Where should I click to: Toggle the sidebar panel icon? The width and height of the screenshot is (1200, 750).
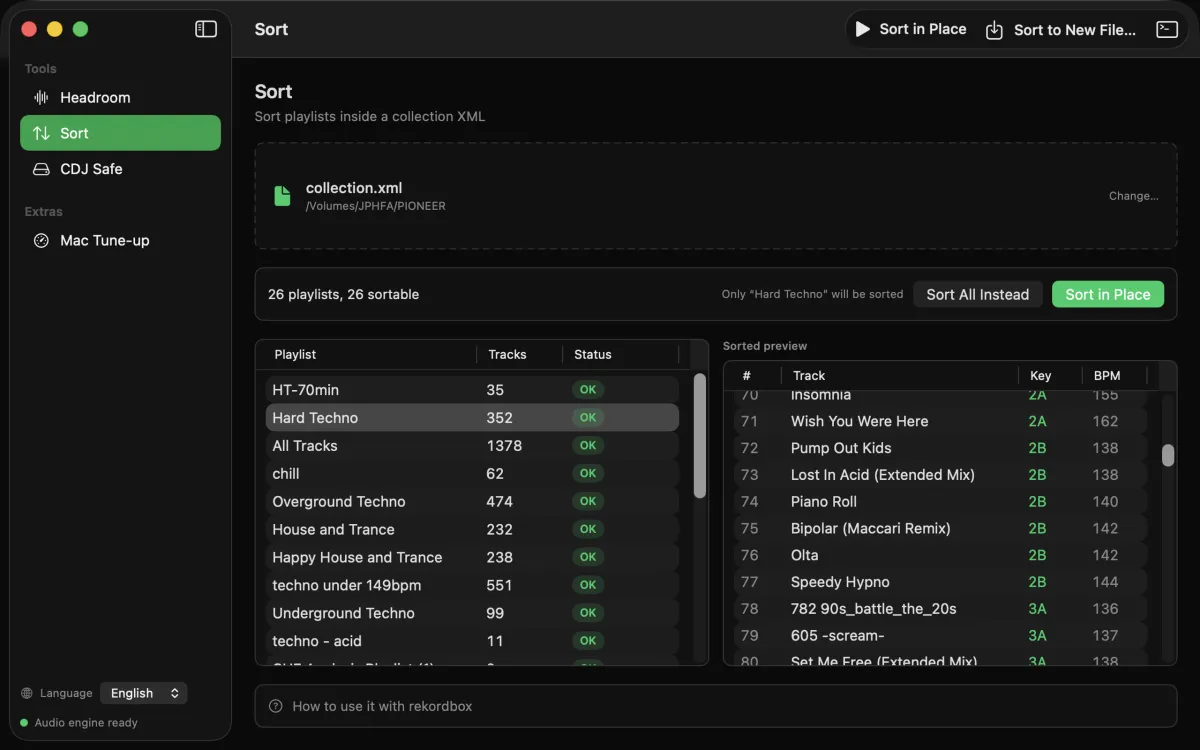(x=206, y=29)
